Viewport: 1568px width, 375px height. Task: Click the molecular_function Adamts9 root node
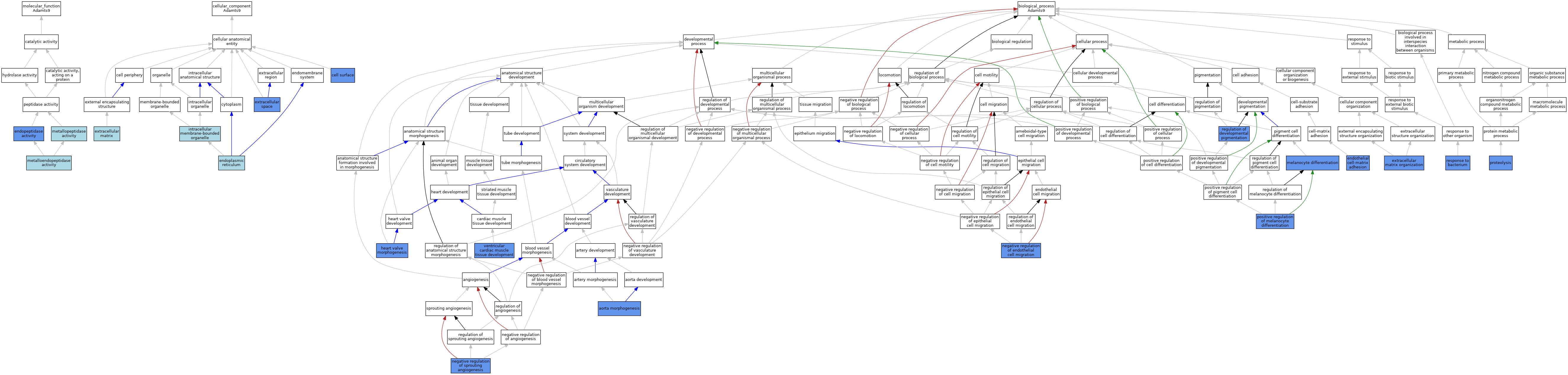pos(41,9)
